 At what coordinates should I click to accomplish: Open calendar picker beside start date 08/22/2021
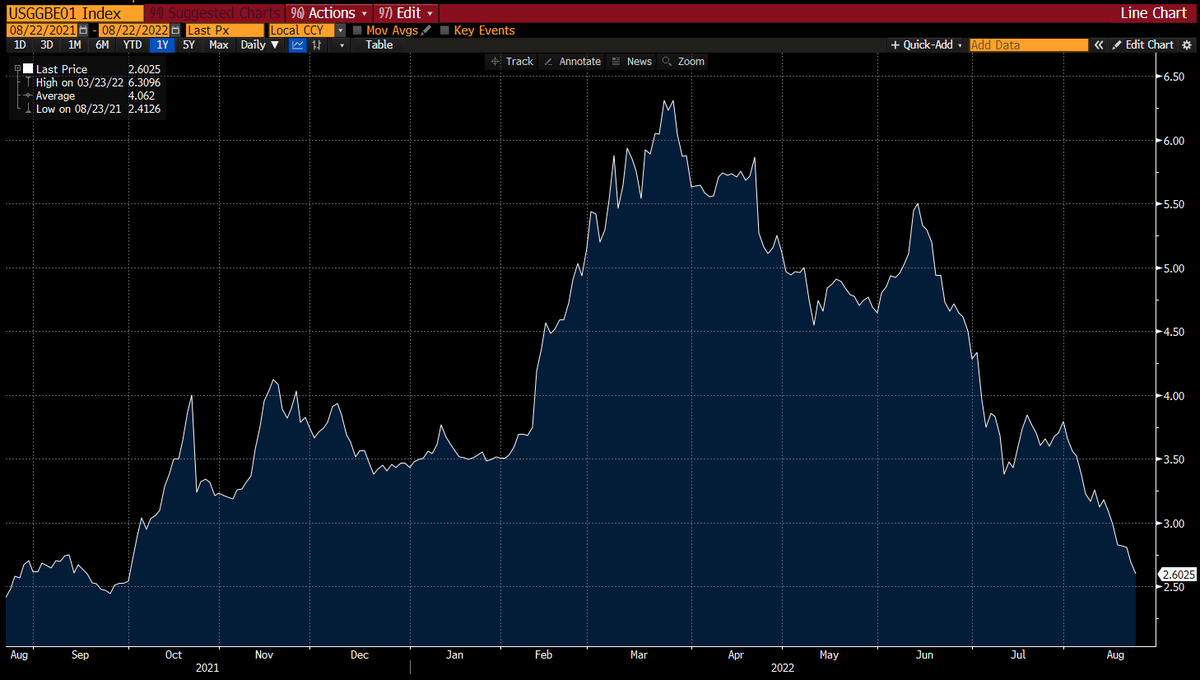[83, 31]
